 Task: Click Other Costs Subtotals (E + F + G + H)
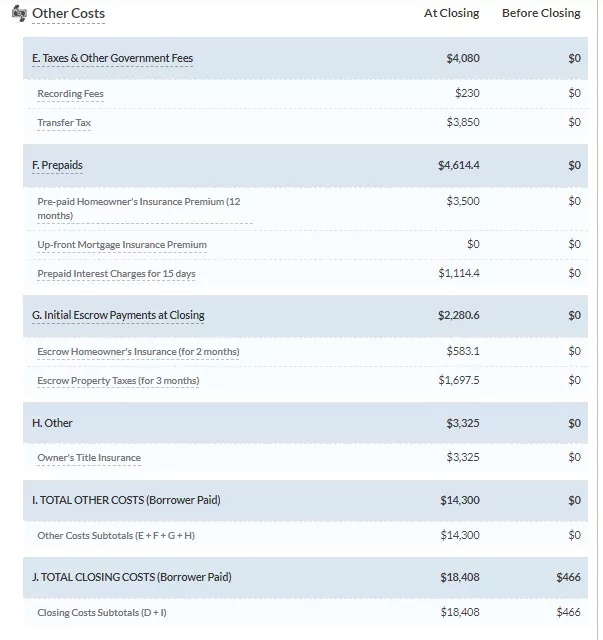click(116, 536)
